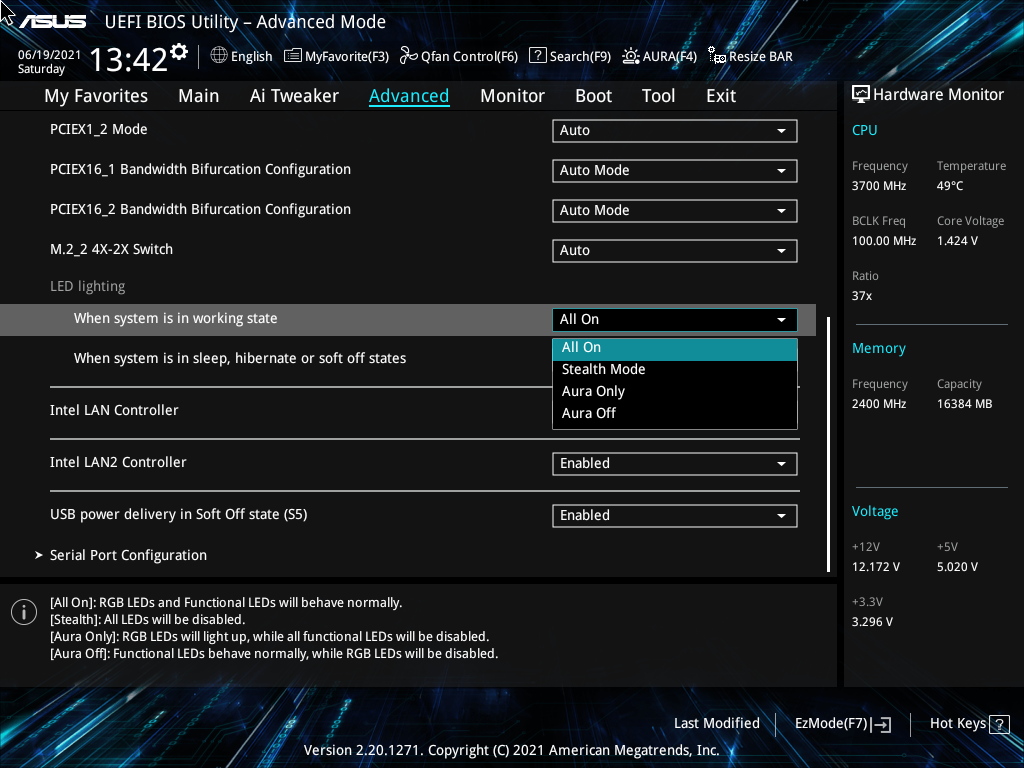Open the English language selector
The image size is (1024, 768).
pos(241,56)
